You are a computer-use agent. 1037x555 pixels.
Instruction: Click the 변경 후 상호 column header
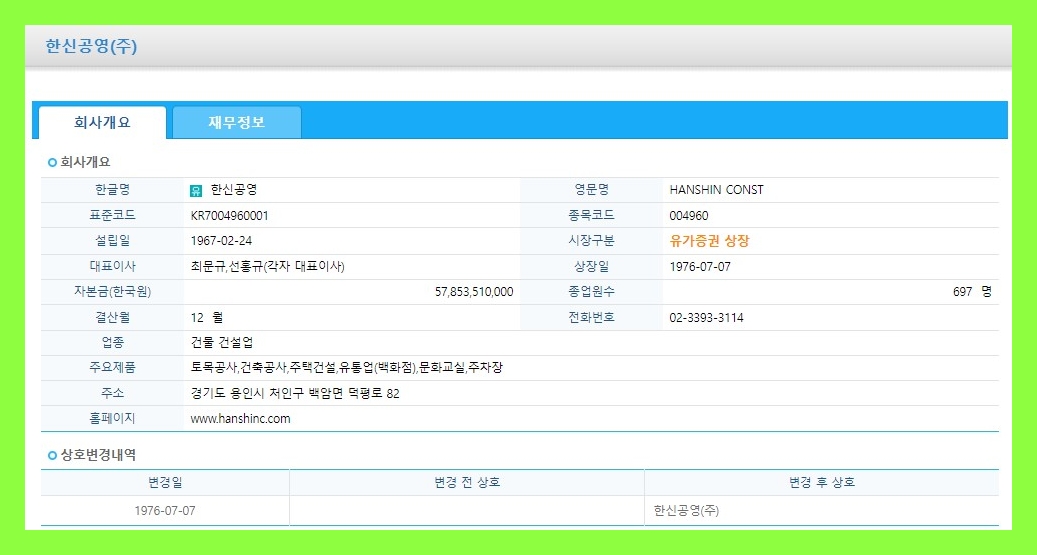click(821, 483)
